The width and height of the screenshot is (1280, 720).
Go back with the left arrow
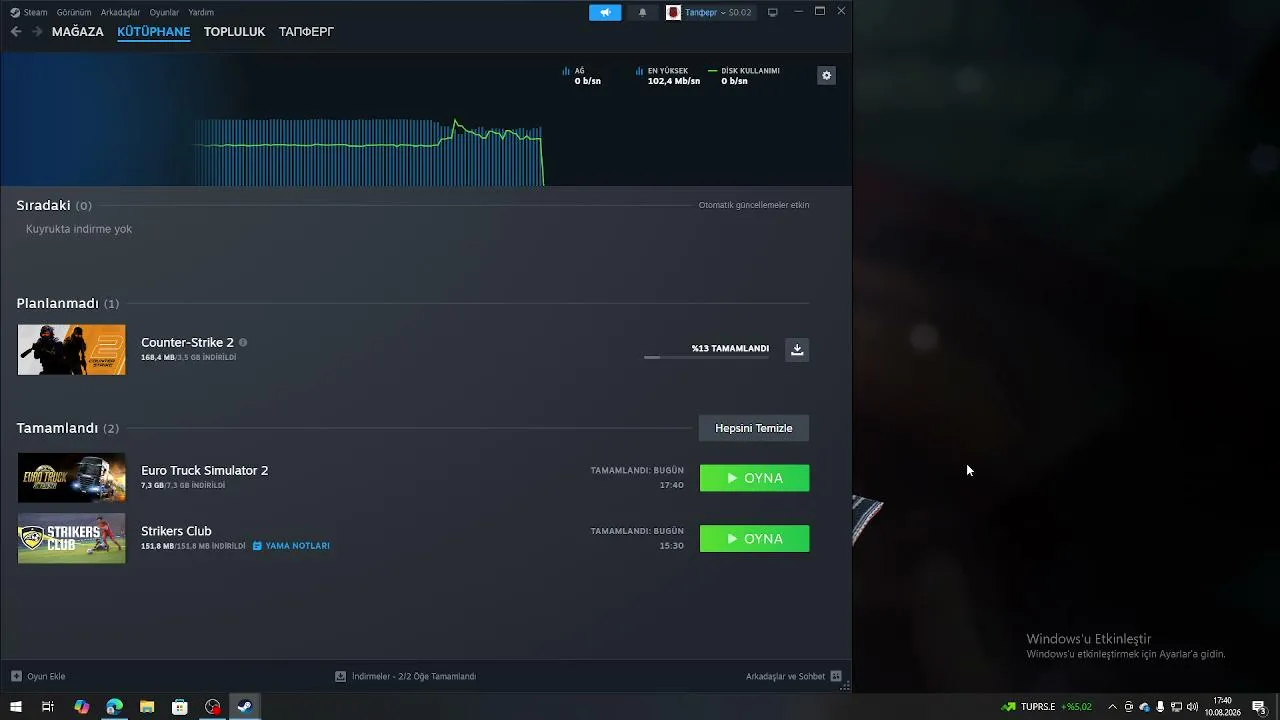[16, 32]
